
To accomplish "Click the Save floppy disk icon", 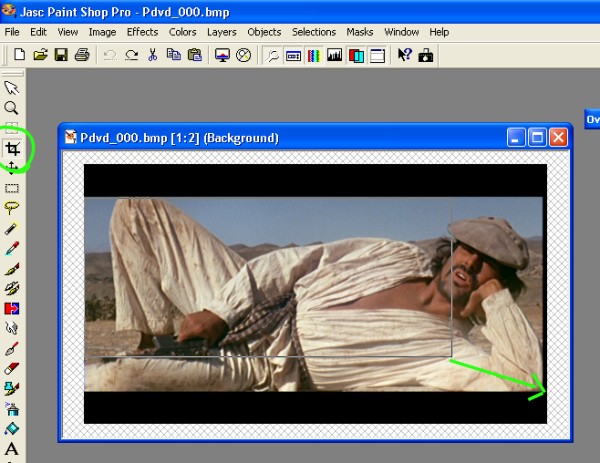I will click(x=60, y=55).
